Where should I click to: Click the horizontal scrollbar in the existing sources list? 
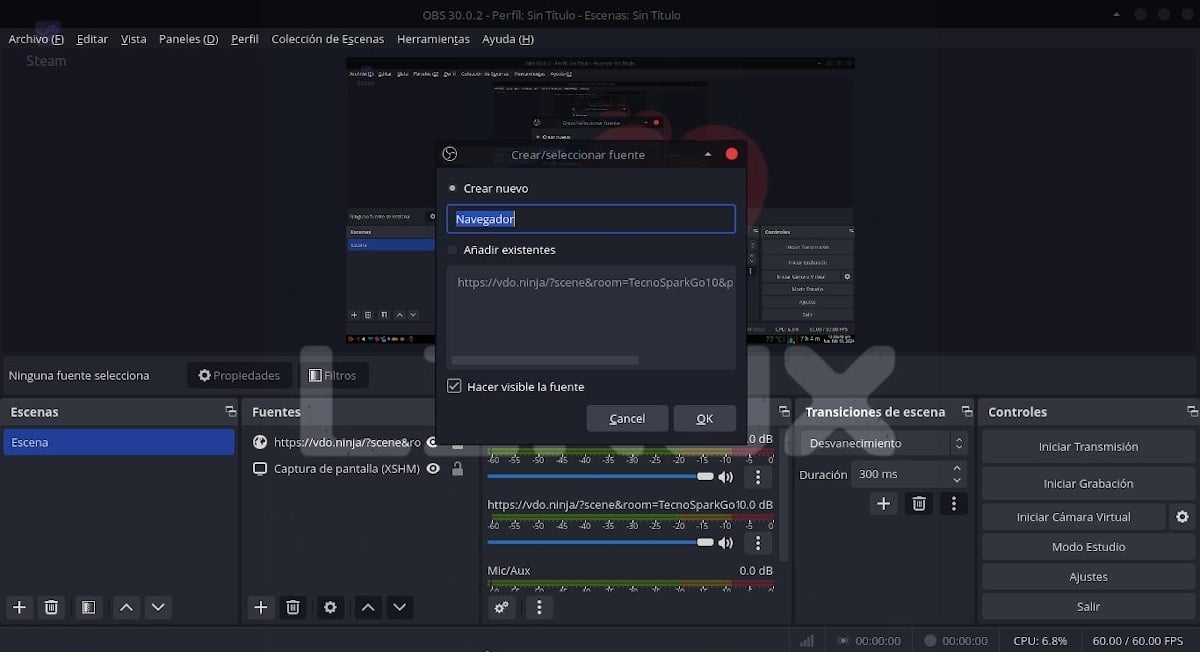(545, 360)
